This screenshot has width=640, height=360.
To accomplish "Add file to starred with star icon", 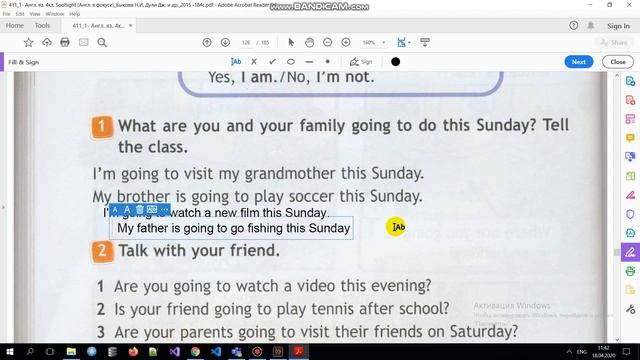I will pyautogui.click(x=28, y=42).
